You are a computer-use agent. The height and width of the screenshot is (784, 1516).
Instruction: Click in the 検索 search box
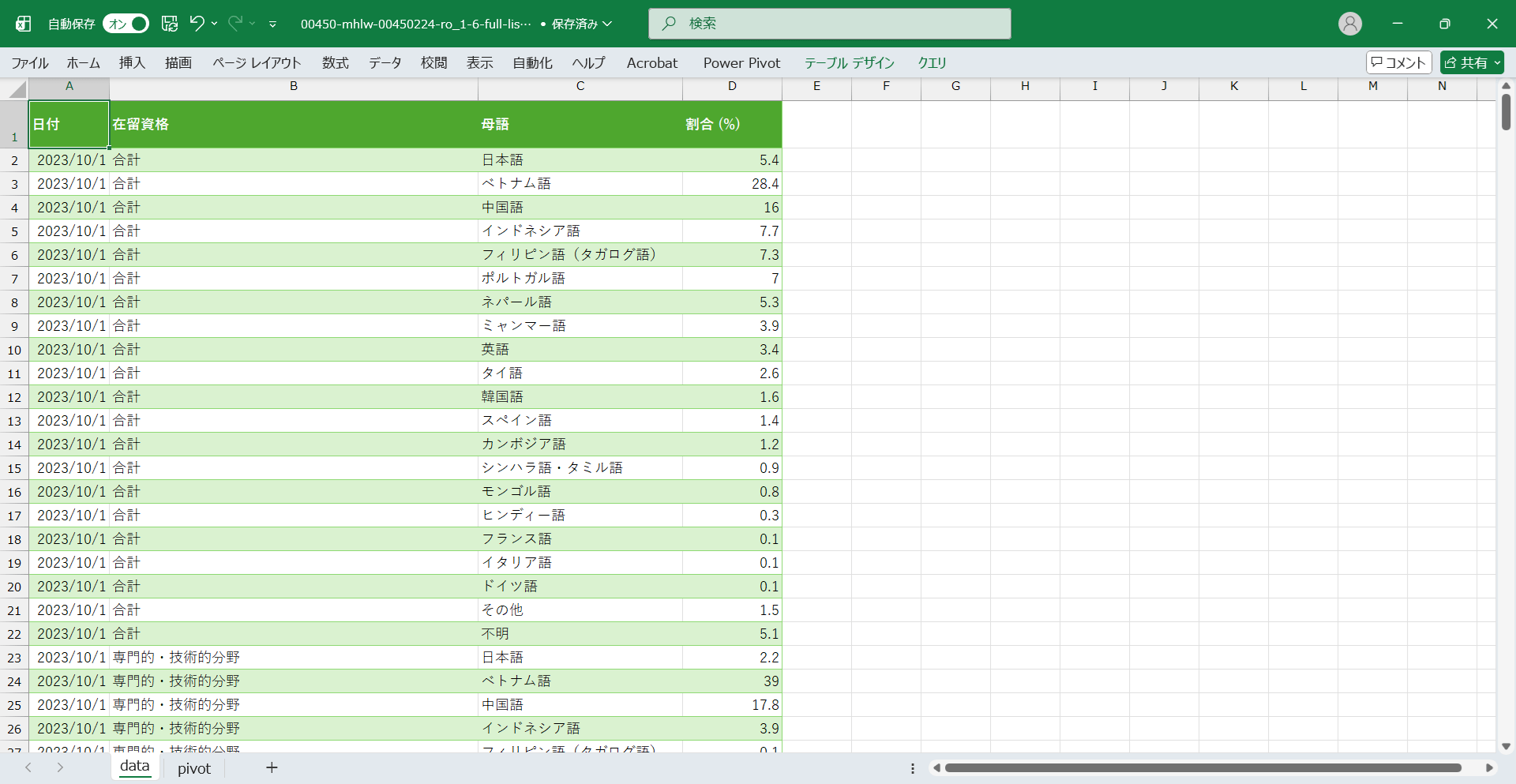coord(829,24)
